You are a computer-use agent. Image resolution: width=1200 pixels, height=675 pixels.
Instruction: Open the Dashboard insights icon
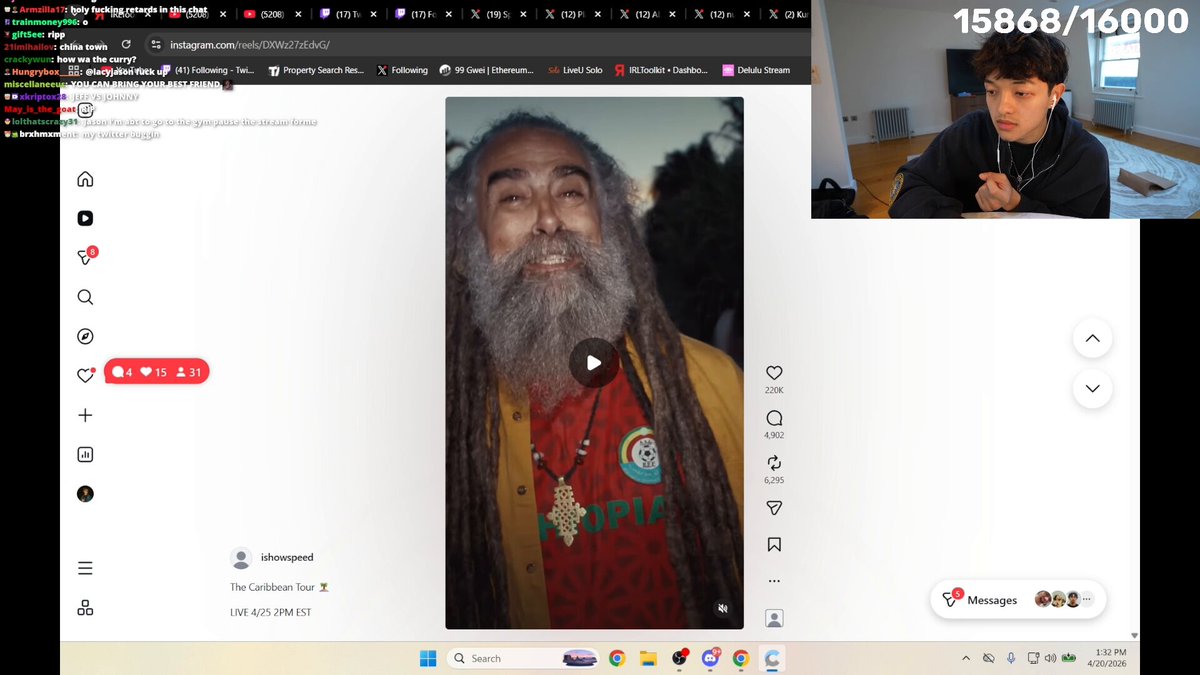tap(85, 454)
